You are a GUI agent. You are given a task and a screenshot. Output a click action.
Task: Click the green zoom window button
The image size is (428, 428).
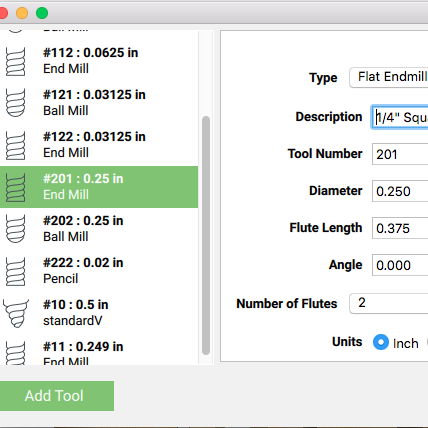(42, 13)
